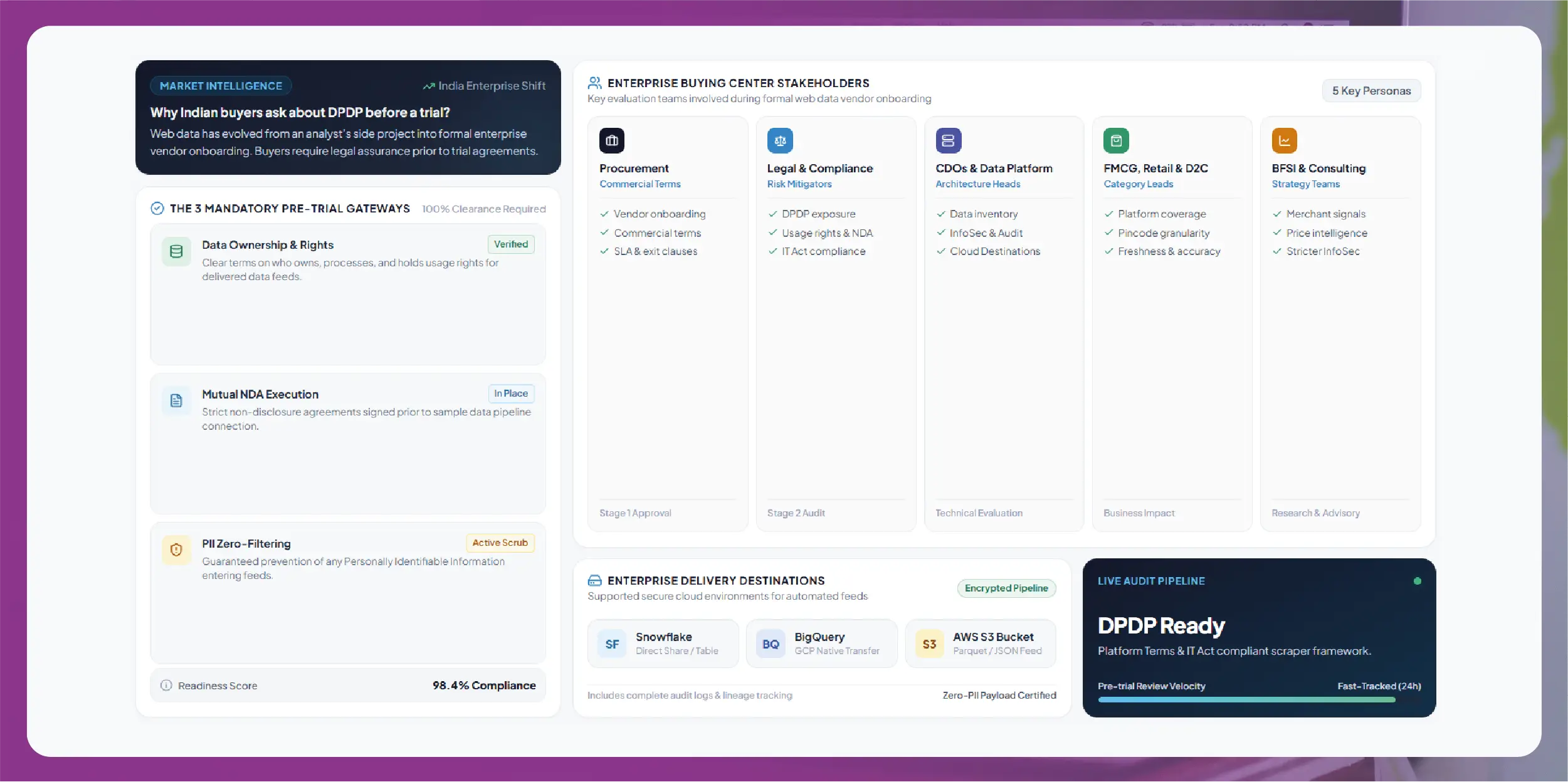Viewport: 1568px width, 782px height.
Task: Click the trending arrow beside India Enterprise Shift
Action: click(x=429, y=86)
